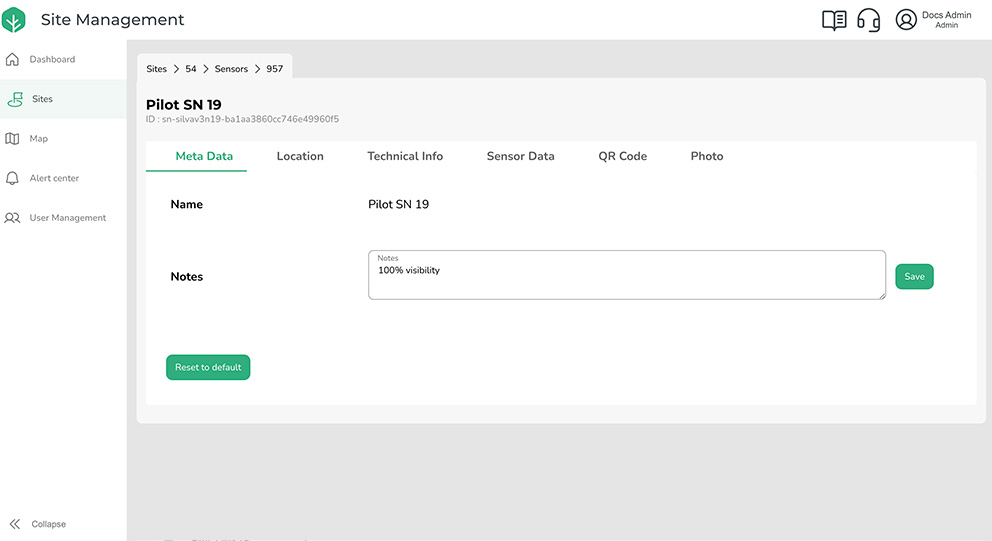
Task: View the QR Code tab
Action: coord(622,156)
